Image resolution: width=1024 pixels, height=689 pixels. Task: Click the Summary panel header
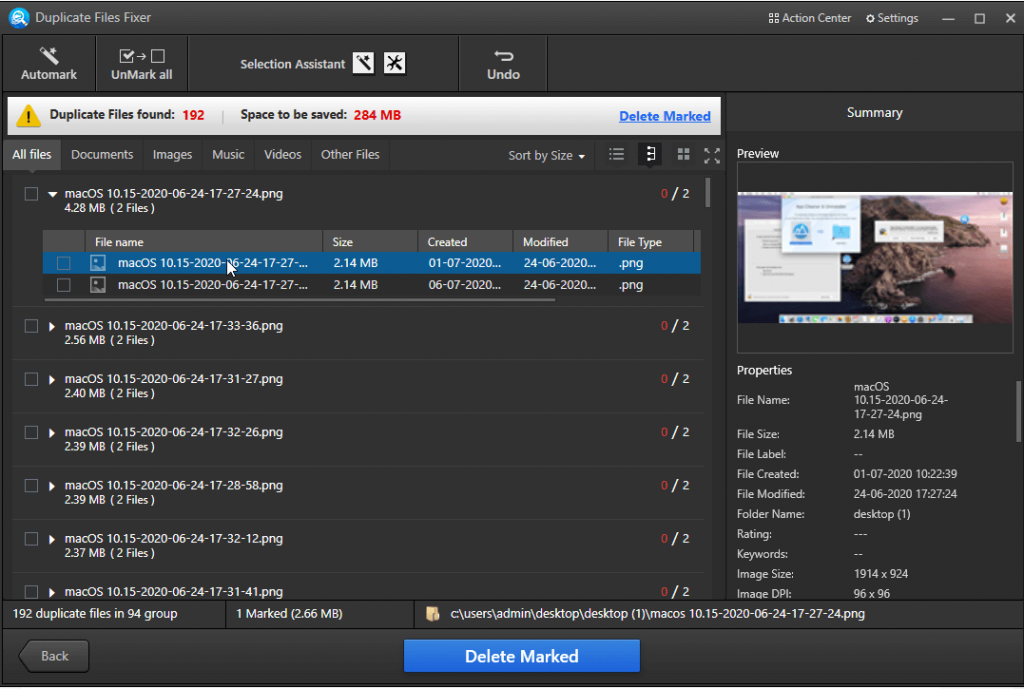(x=874, y=113)
